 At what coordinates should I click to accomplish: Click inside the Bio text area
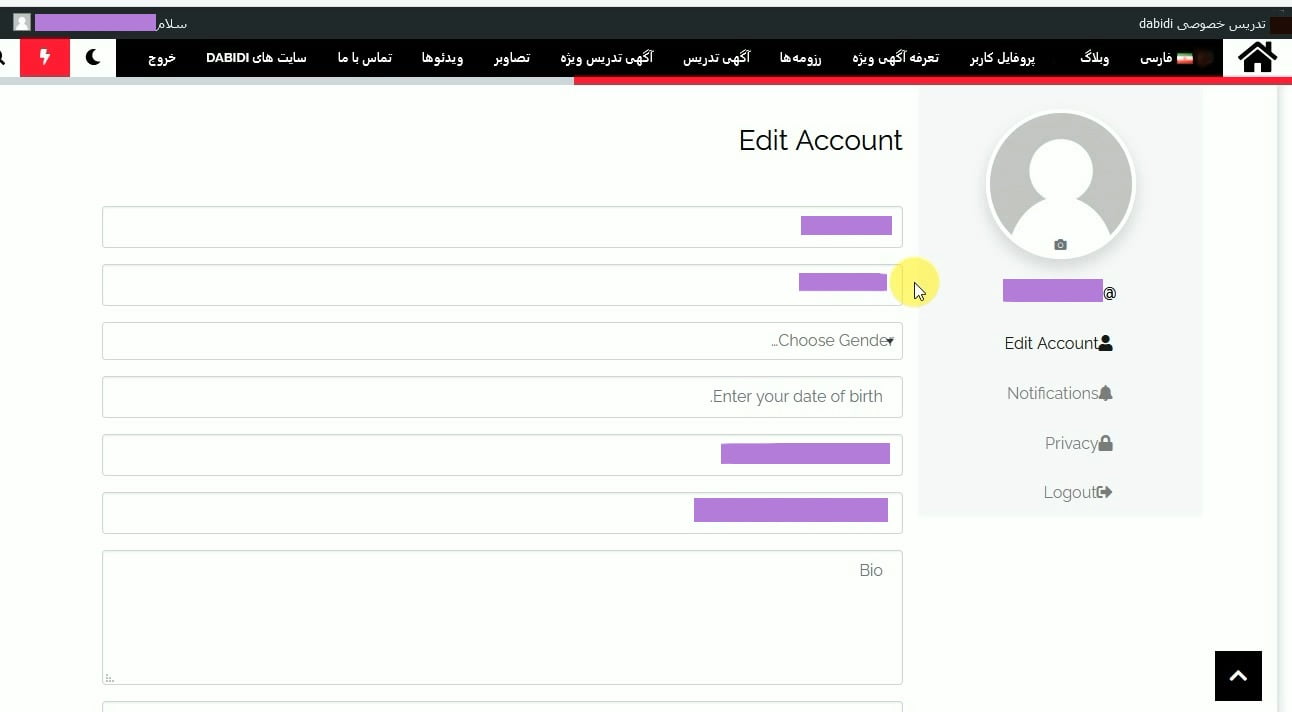(x=502, y=617)
